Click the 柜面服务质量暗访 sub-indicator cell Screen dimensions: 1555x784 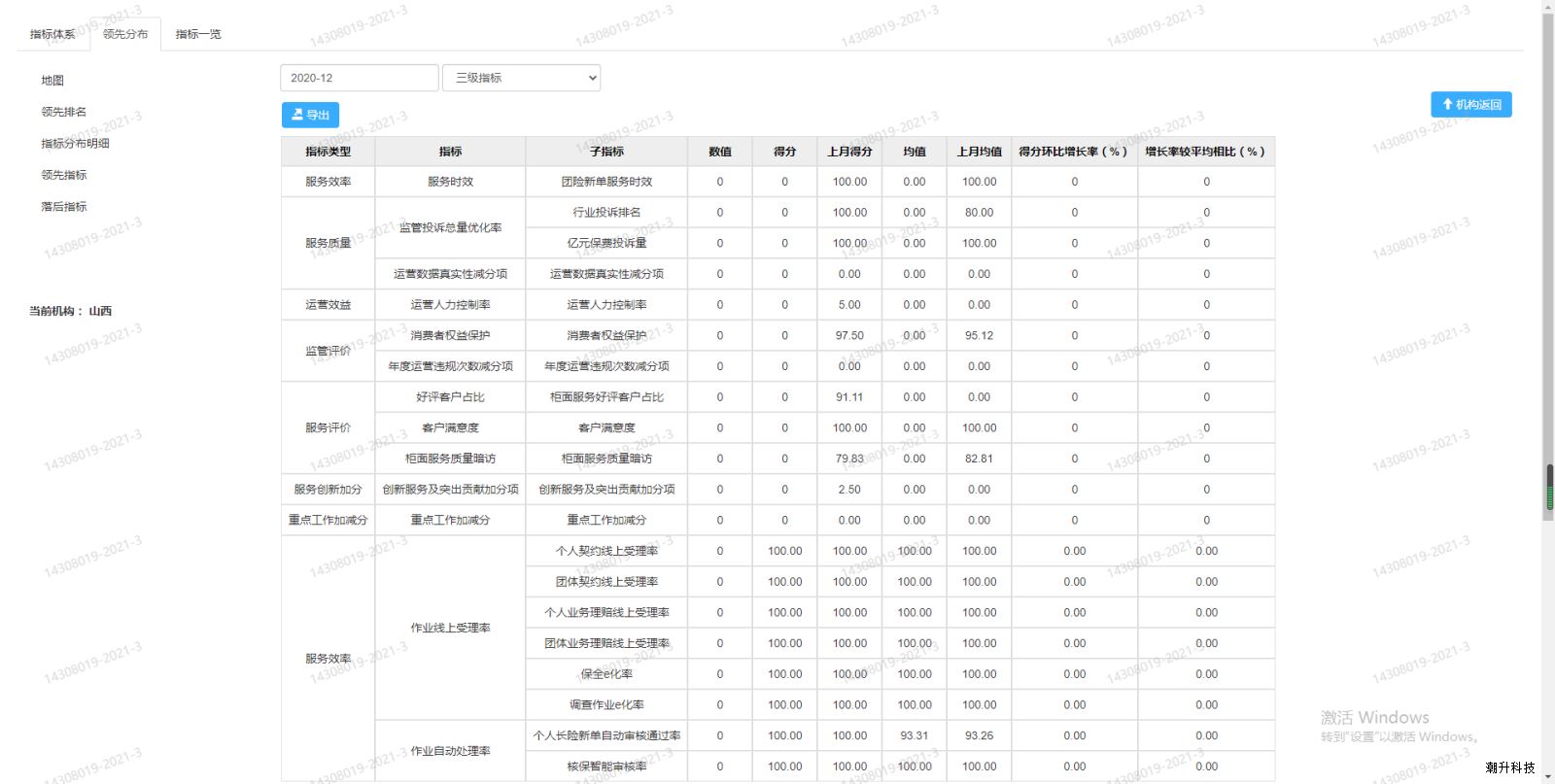coord(606,459)
